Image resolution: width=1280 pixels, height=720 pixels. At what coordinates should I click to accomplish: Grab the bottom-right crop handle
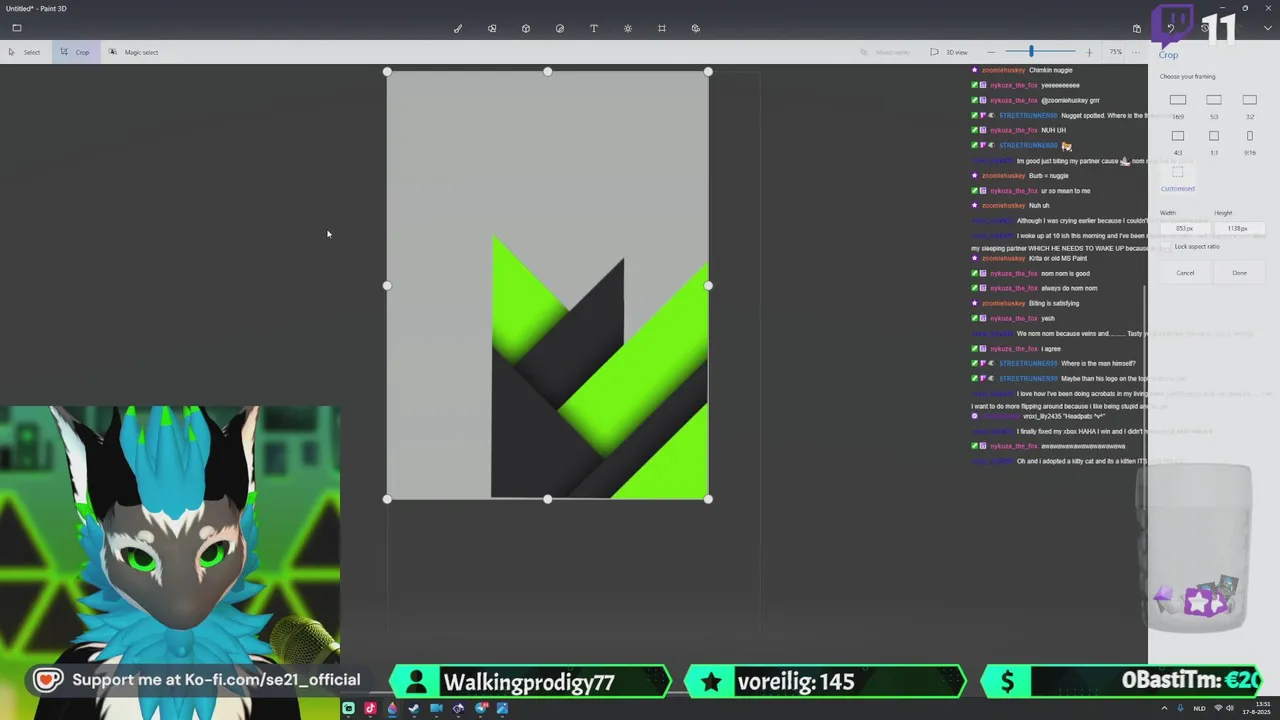coord(708,499)
